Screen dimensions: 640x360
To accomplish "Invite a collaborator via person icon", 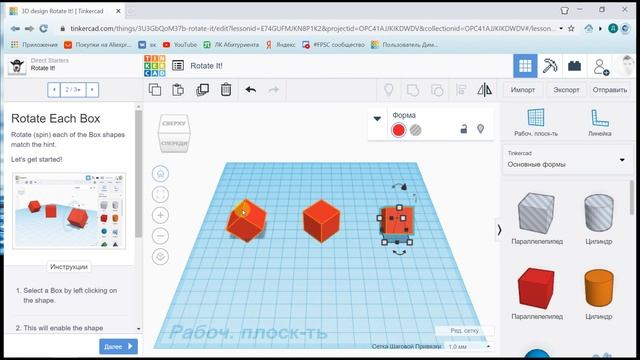I will [x=601, y=67].
